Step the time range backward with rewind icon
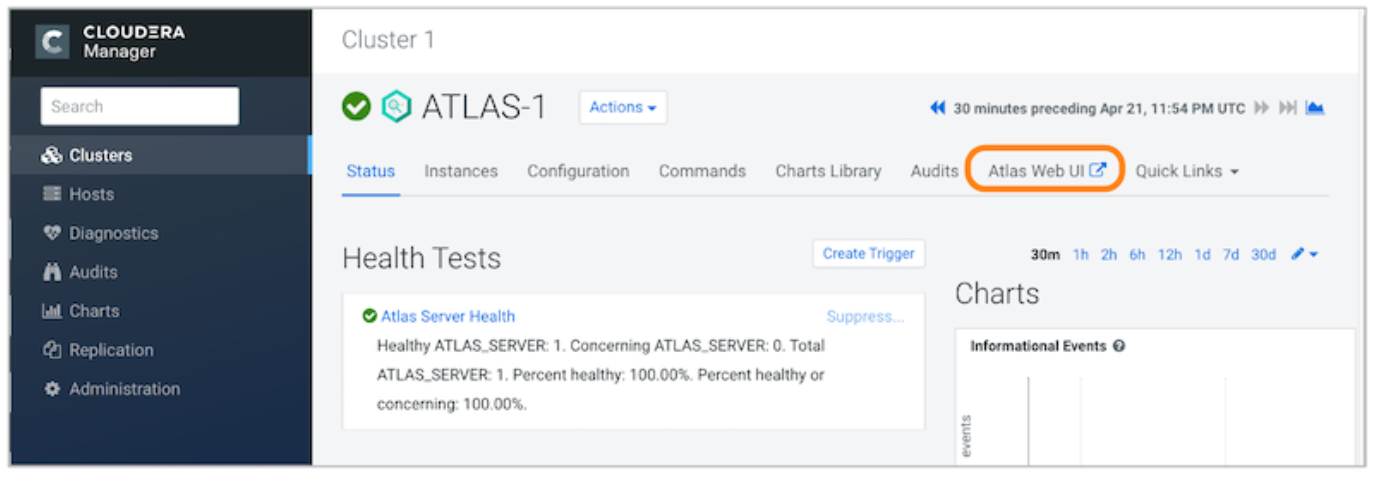The width and height of the screenshot is (1376, 480). [937, 108]
